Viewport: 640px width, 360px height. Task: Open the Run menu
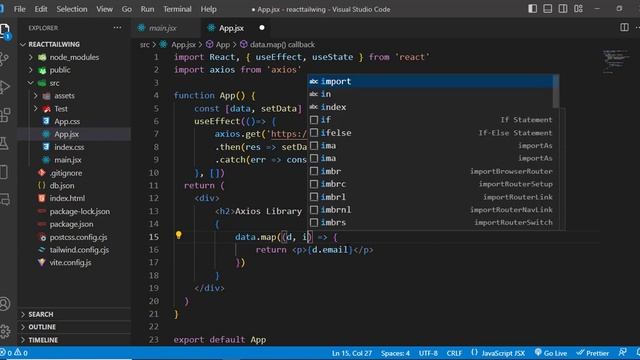coord(147,9)
